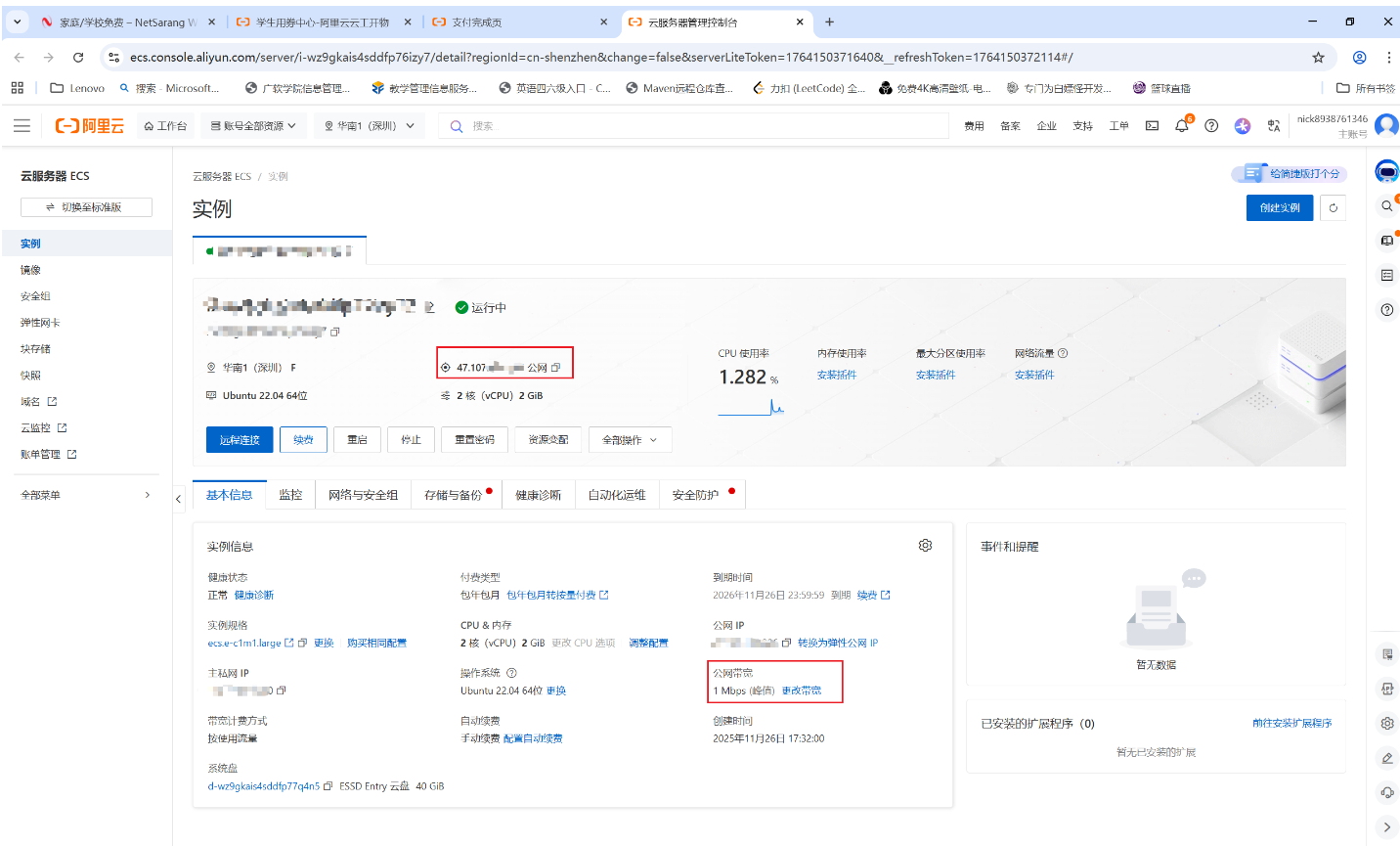The height and width of the screenshot is (846, 1400).
Task: Edit the instance name with the pencil icon
Action: [429, 307]
